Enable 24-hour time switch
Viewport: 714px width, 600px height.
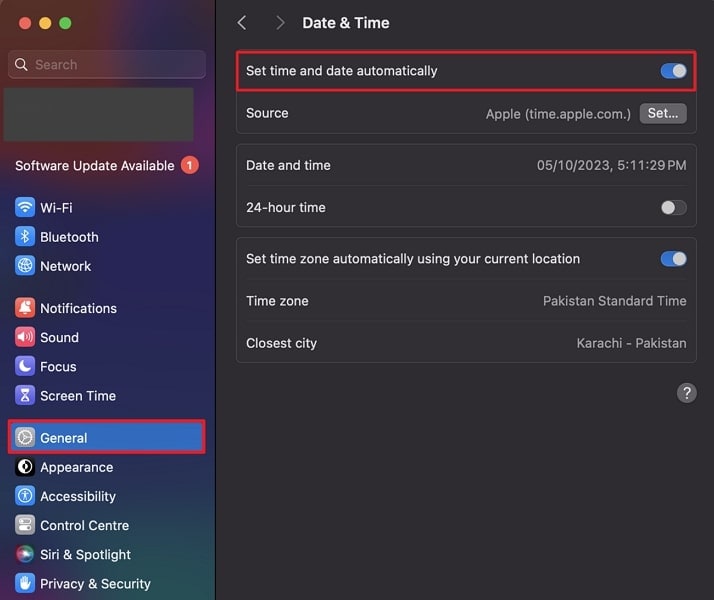673,208
